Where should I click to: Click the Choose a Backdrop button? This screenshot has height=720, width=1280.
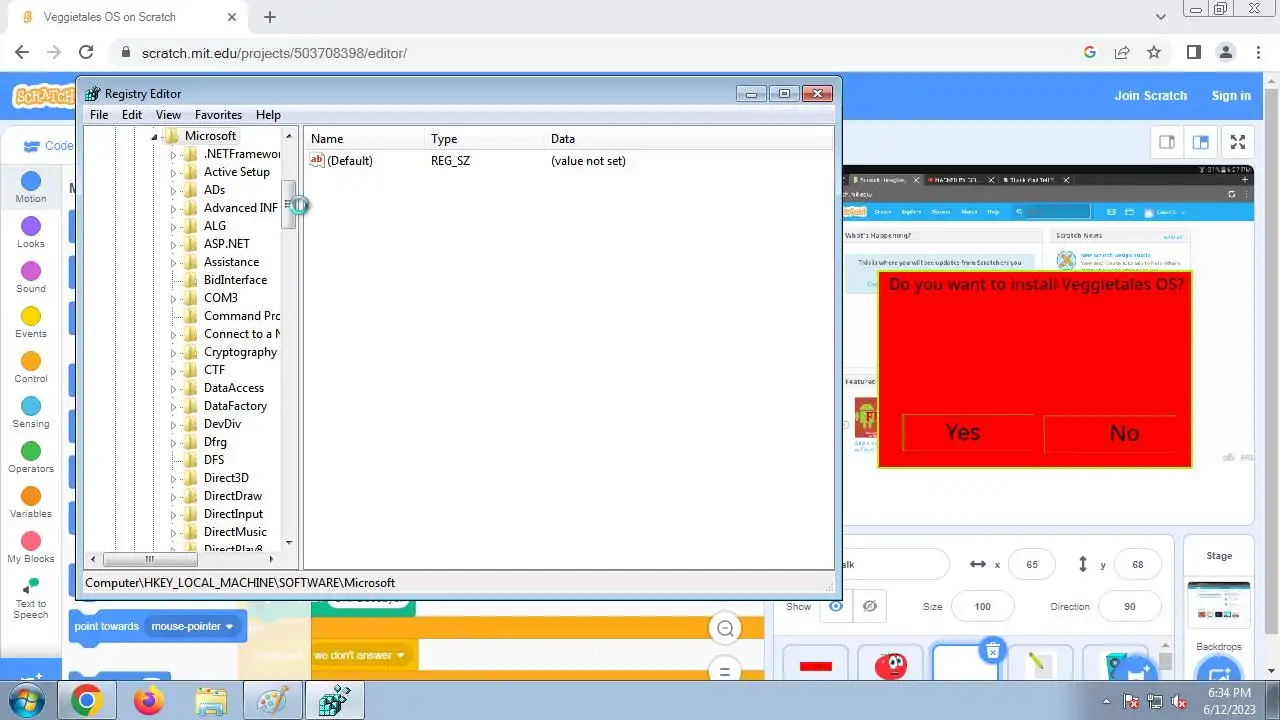(x=1217, y=672)
